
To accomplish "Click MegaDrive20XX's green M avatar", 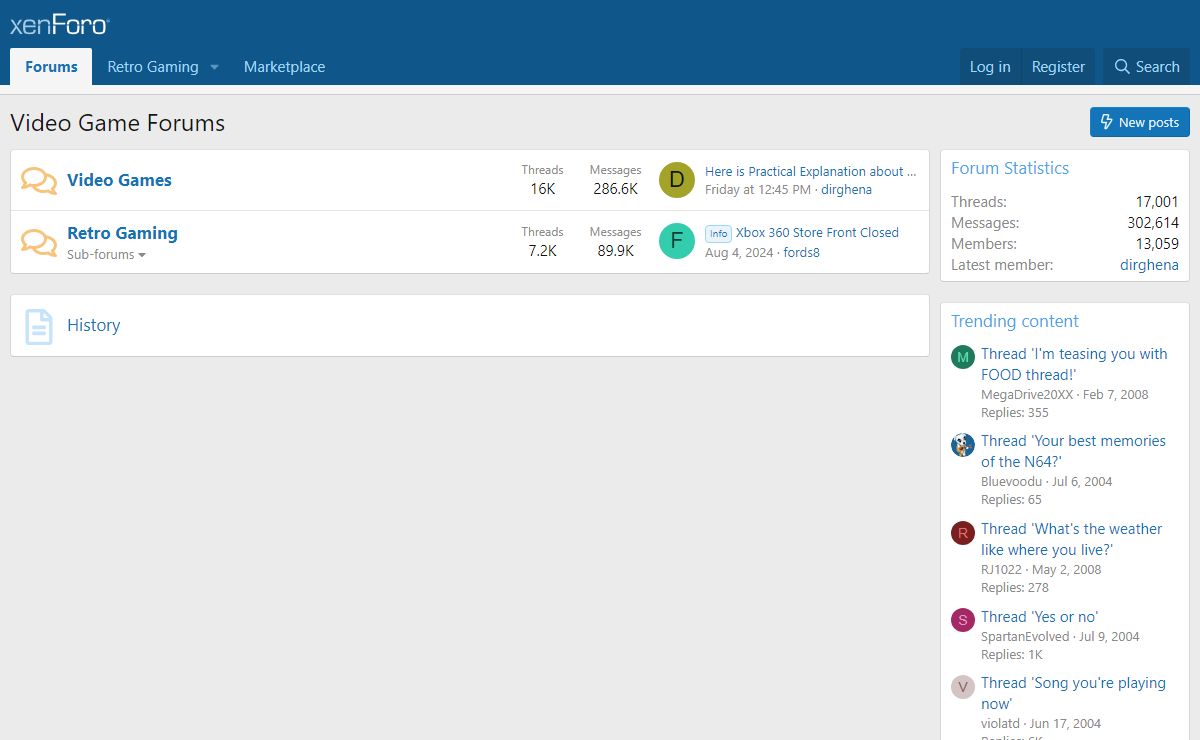I will (962, 357).
